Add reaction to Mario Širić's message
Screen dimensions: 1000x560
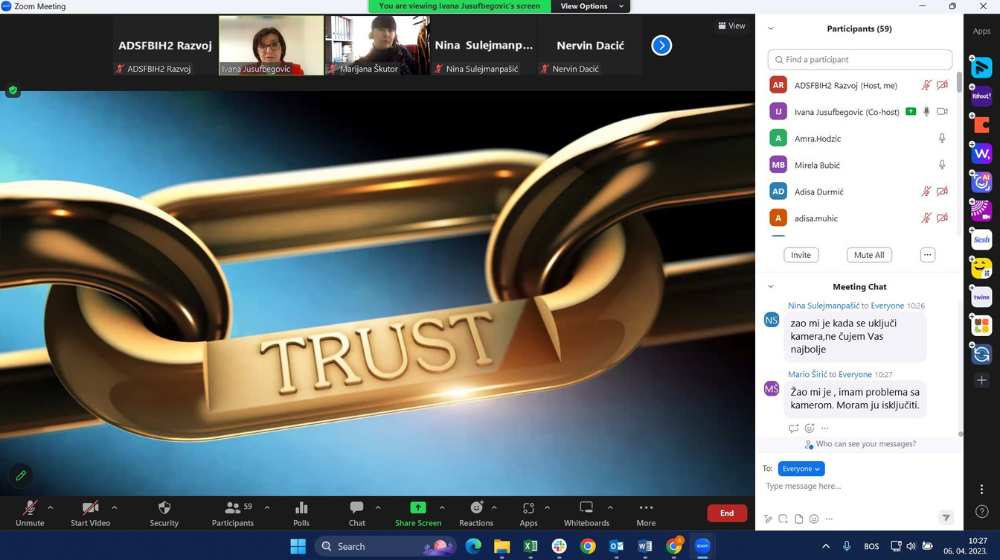(809, 428)
